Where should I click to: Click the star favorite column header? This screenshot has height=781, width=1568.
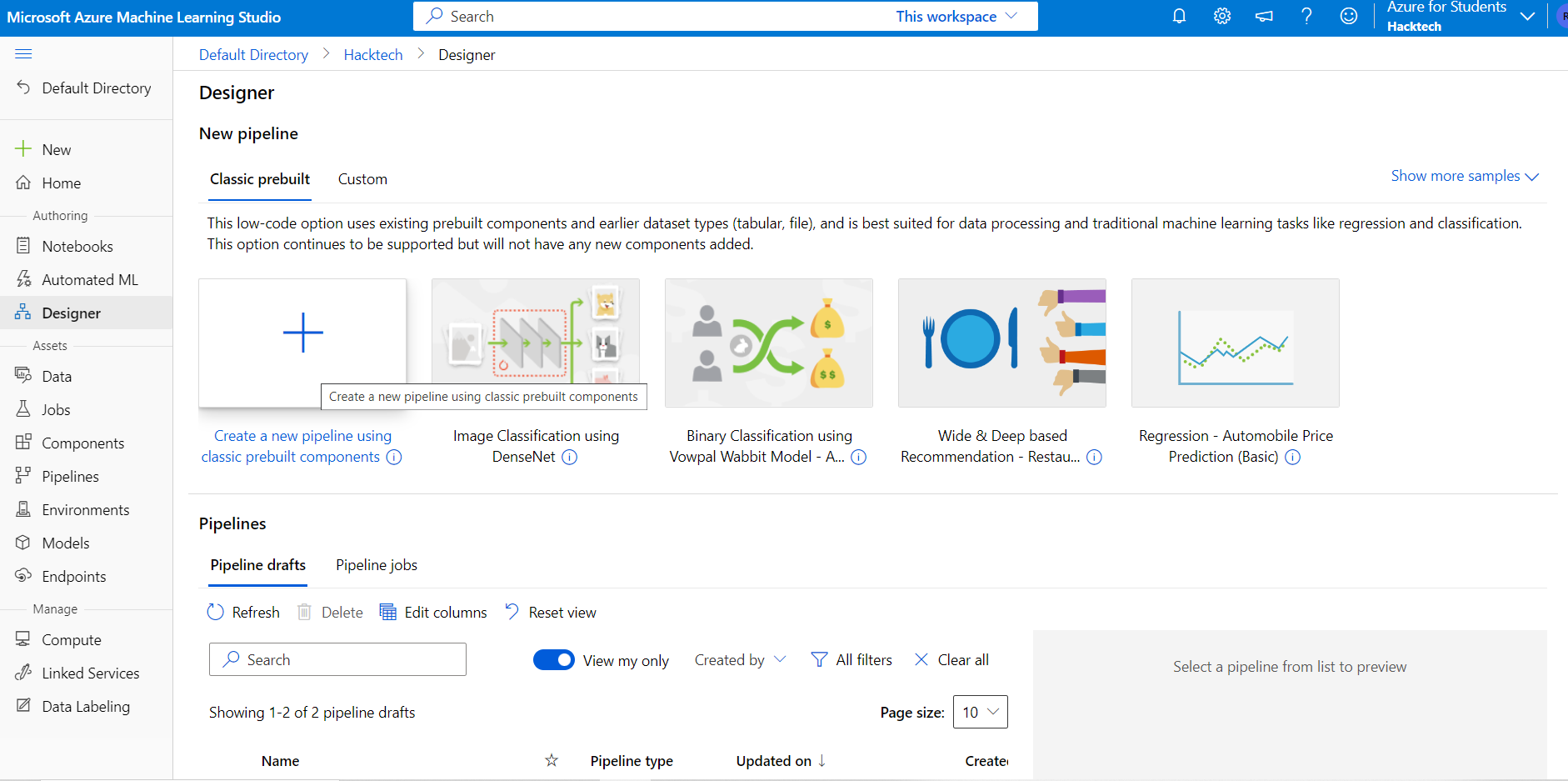pos(552,760)
